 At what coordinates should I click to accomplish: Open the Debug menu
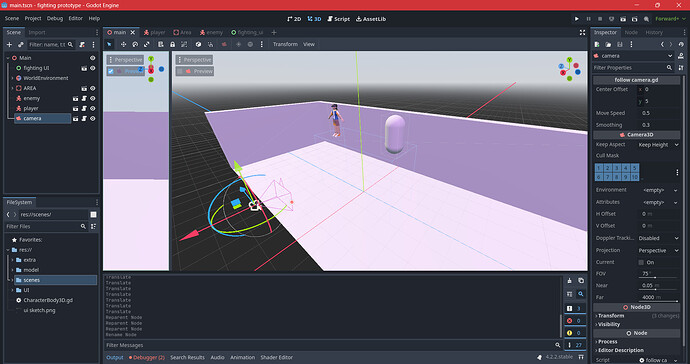click(x=55, y=18)
